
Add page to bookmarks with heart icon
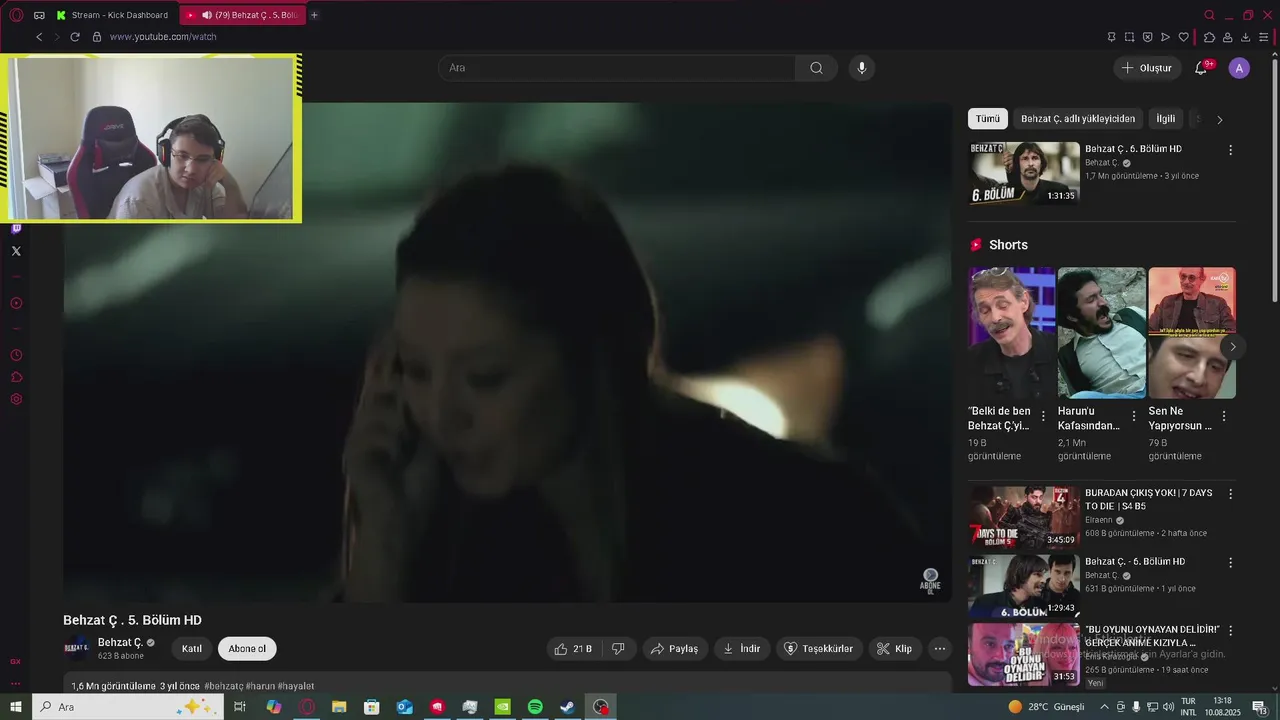click(x=1183, y=37)
